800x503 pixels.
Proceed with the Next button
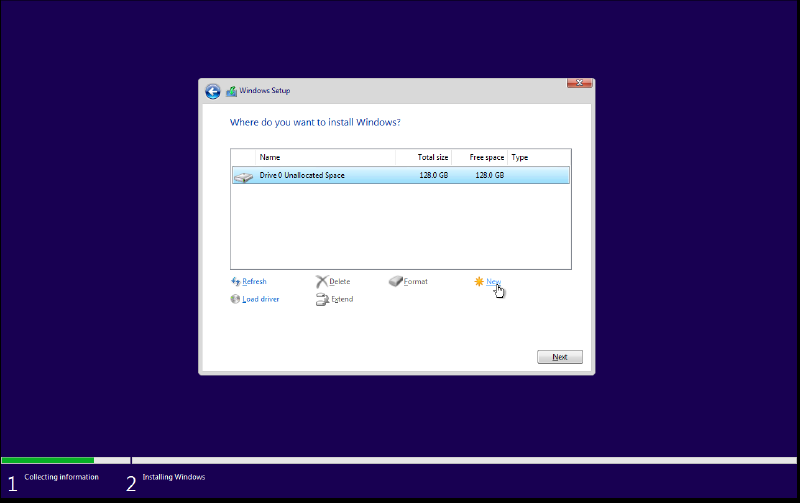(560, 357)
